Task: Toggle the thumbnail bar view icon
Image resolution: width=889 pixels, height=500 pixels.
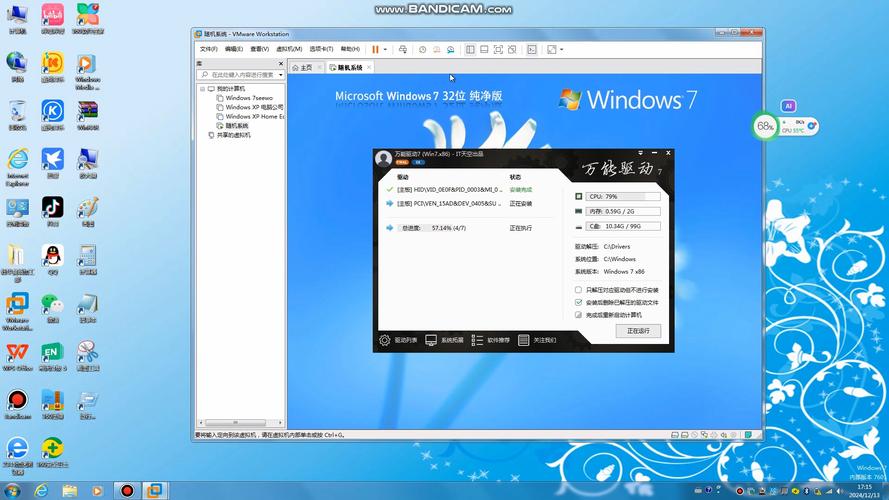Action: (x=484, y=50)
